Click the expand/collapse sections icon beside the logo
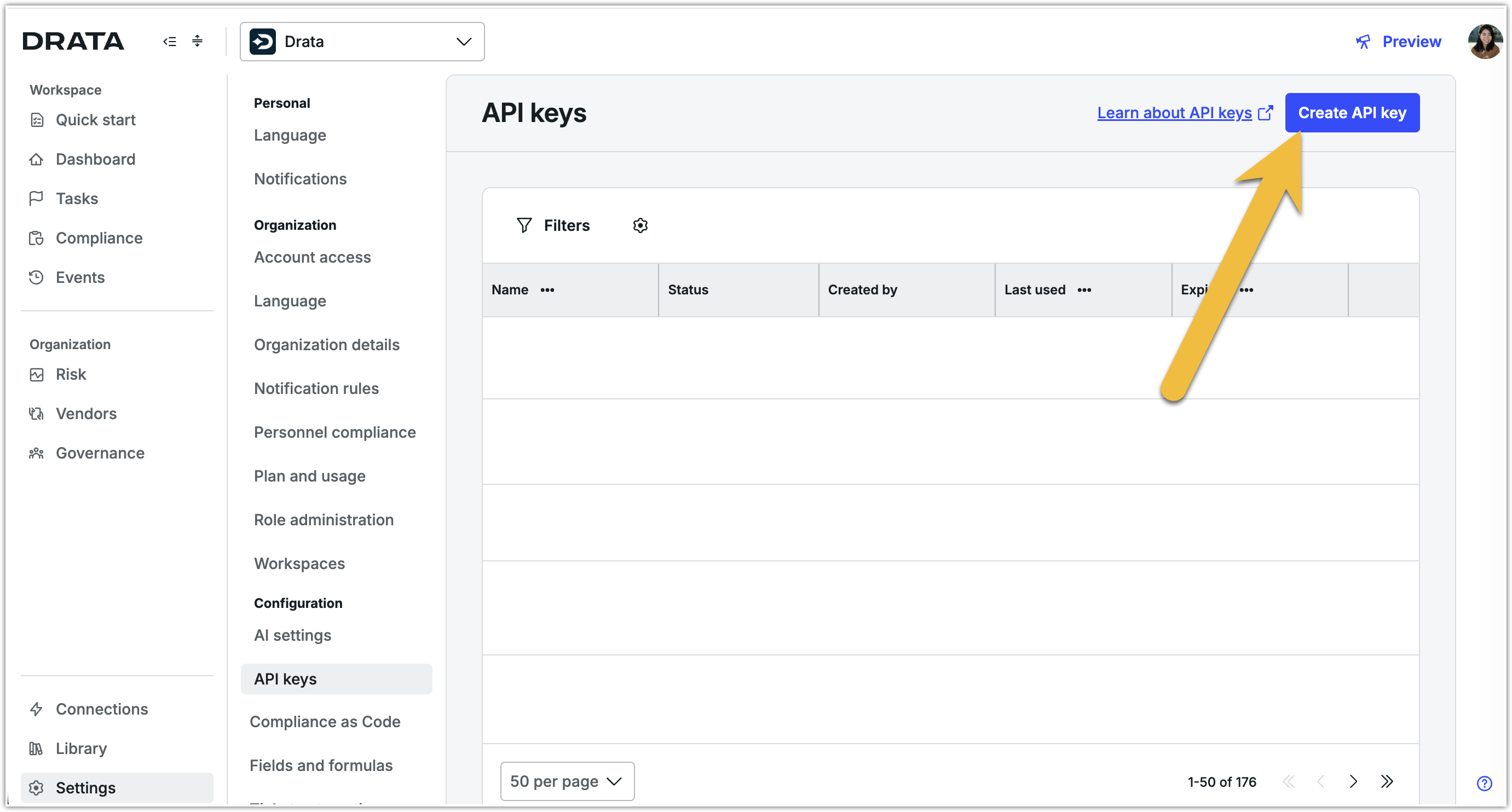The width and height of the screenshot is (1512, 812). click(197, 41)
